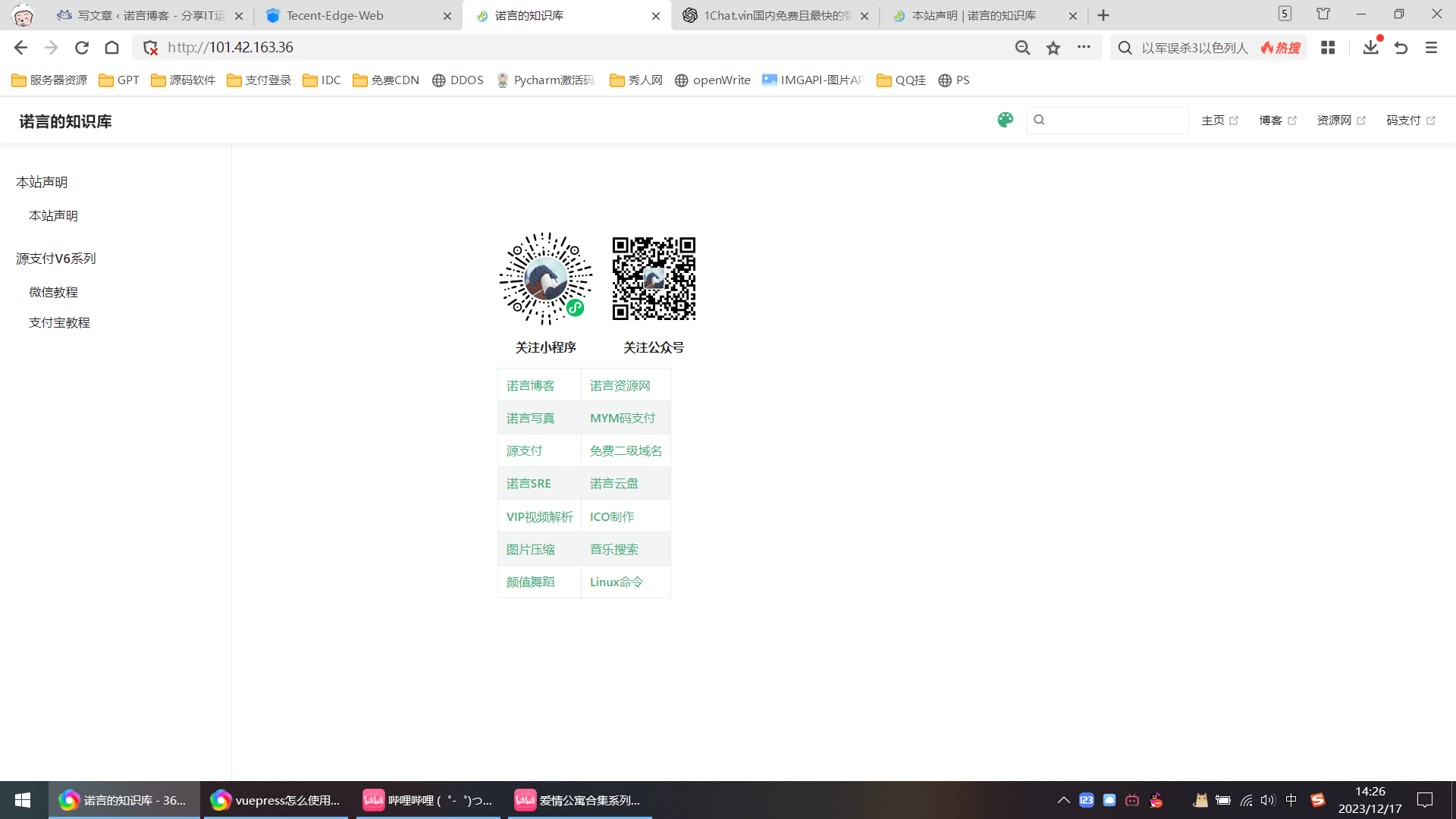Open new tab with plus button
1456x819 pixels.
pos(1103,15)
